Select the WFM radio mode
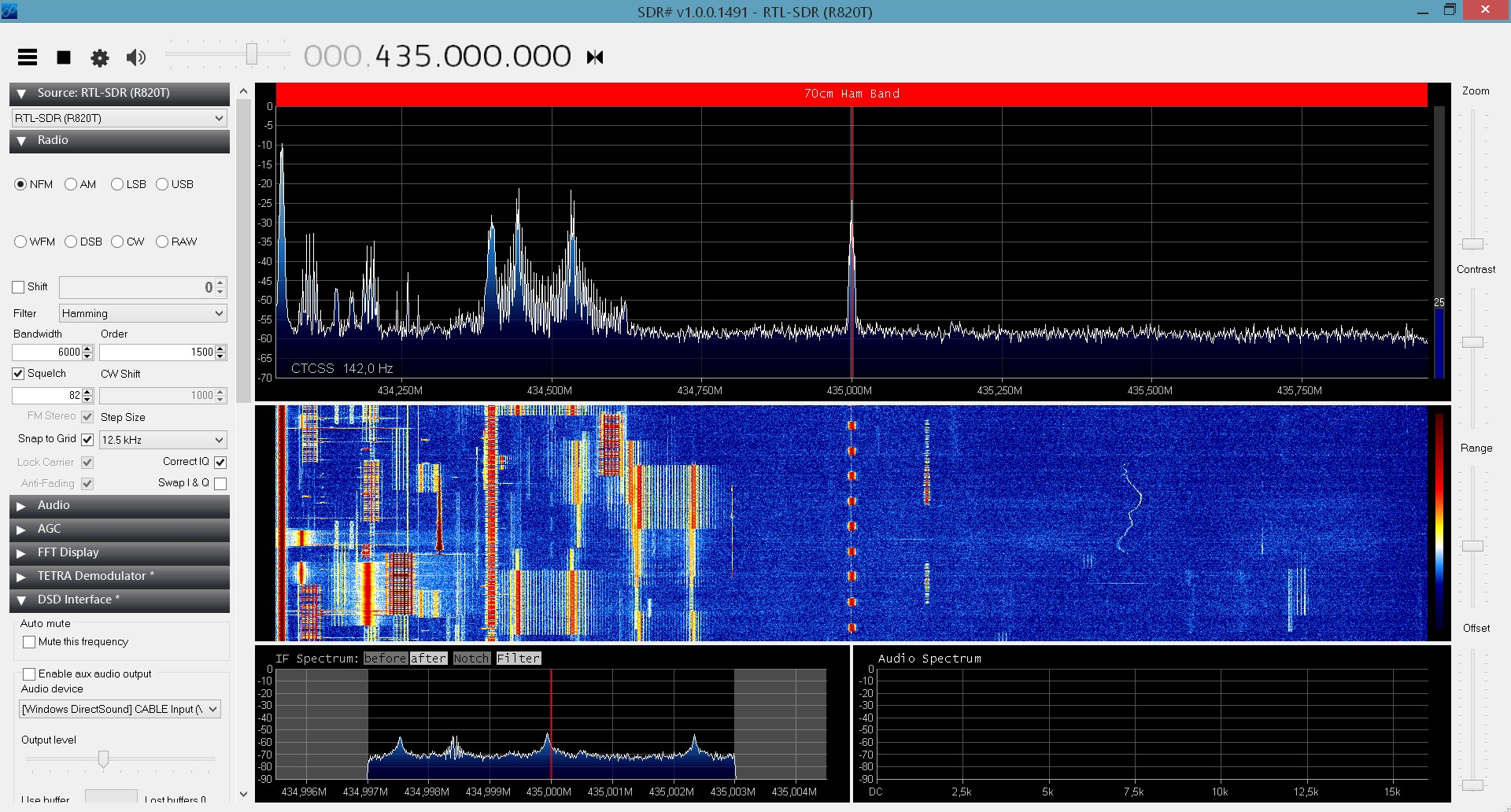Screen dimensions: 1511x812 tap(21, 242)
